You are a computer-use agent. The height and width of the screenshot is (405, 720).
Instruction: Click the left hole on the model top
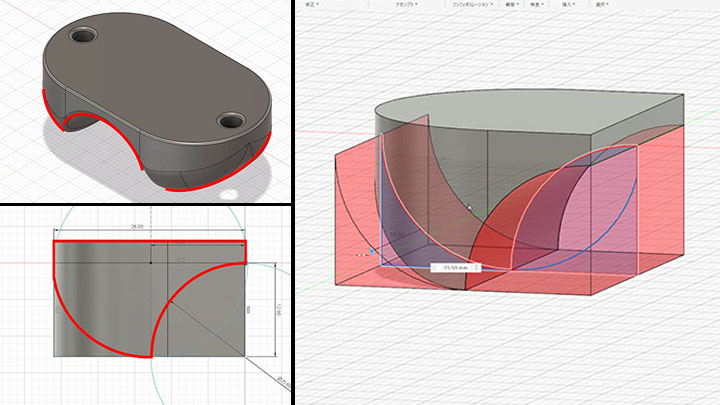(83, 37)
